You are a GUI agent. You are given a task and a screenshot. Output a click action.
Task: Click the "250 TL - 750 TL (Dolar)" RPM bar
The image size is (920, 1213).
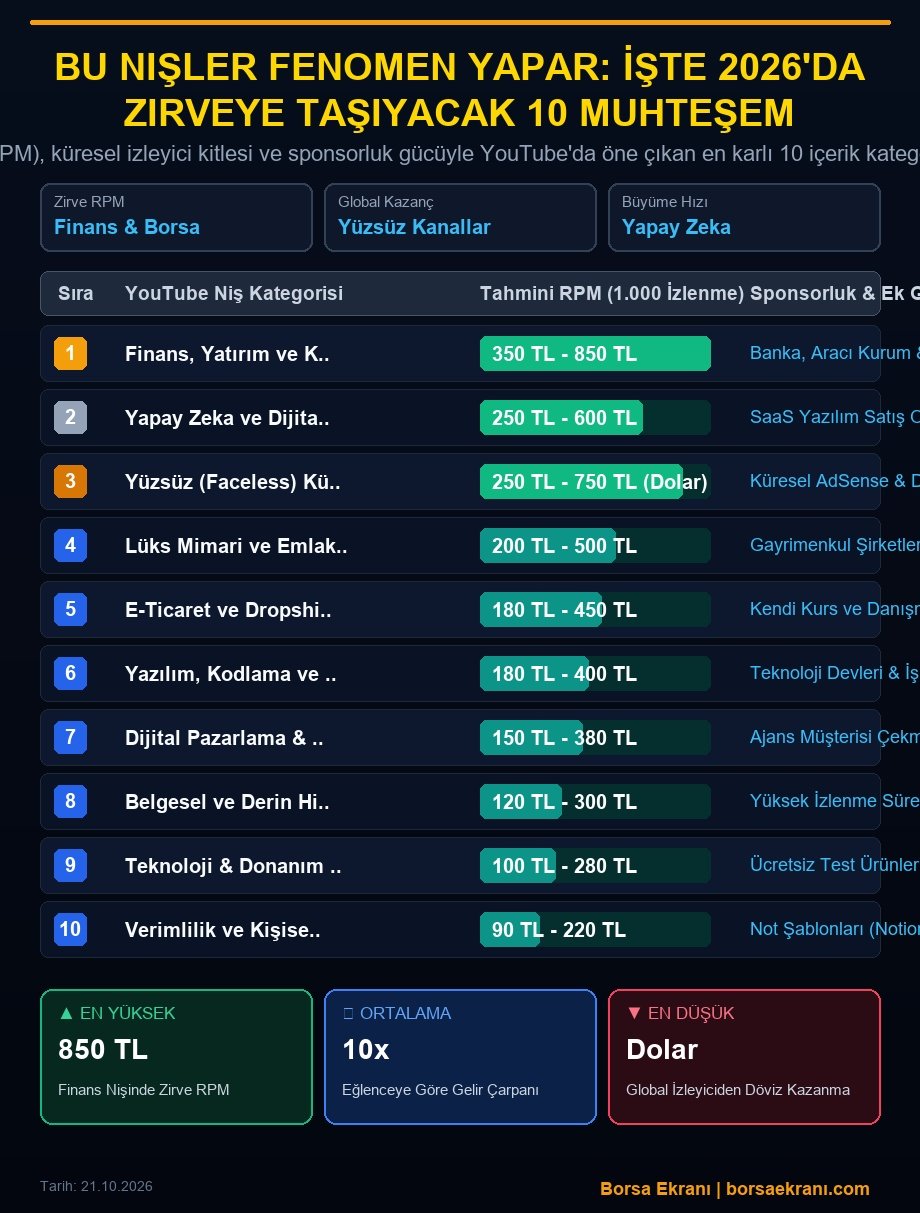pyautogui.click(x=595, y=481)
